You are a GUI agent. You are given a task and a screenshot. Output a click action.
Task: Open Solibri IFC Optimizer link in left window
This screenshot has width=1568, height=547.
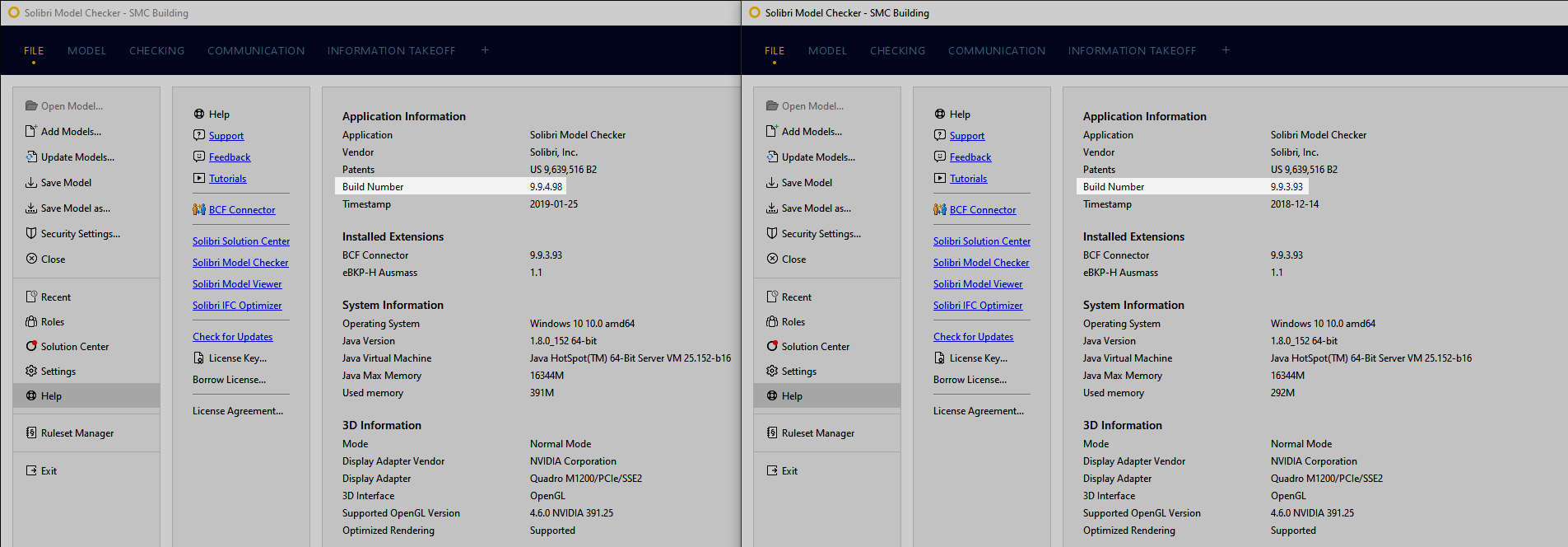(x=237, y=306)
